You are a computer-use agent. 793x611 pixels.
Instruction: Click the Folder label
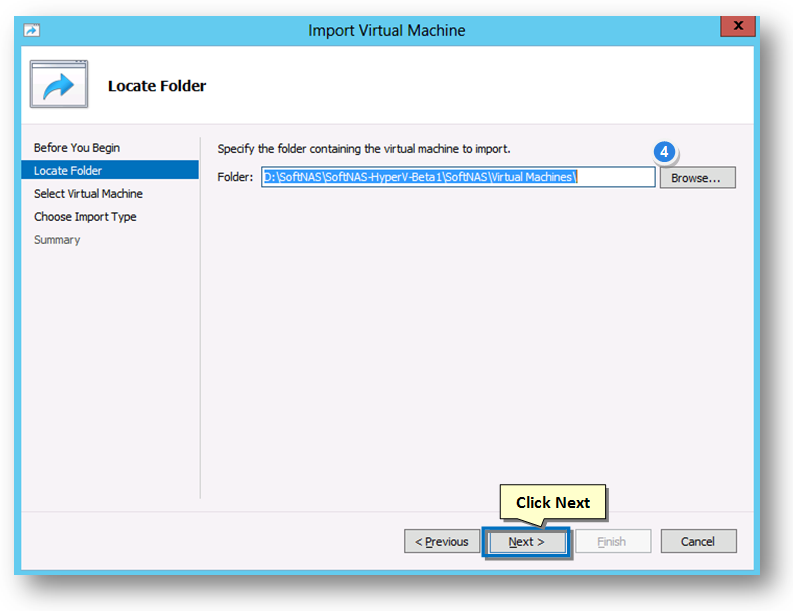coord(235,177)
